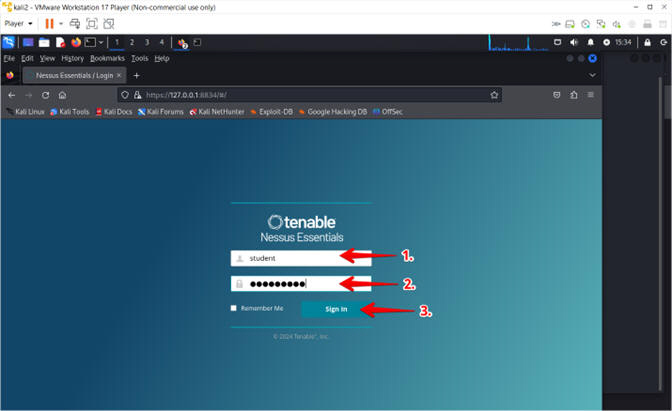672x411 pixels.
Task: Lock the screen with the padlock icon
Action: [647, 42]
